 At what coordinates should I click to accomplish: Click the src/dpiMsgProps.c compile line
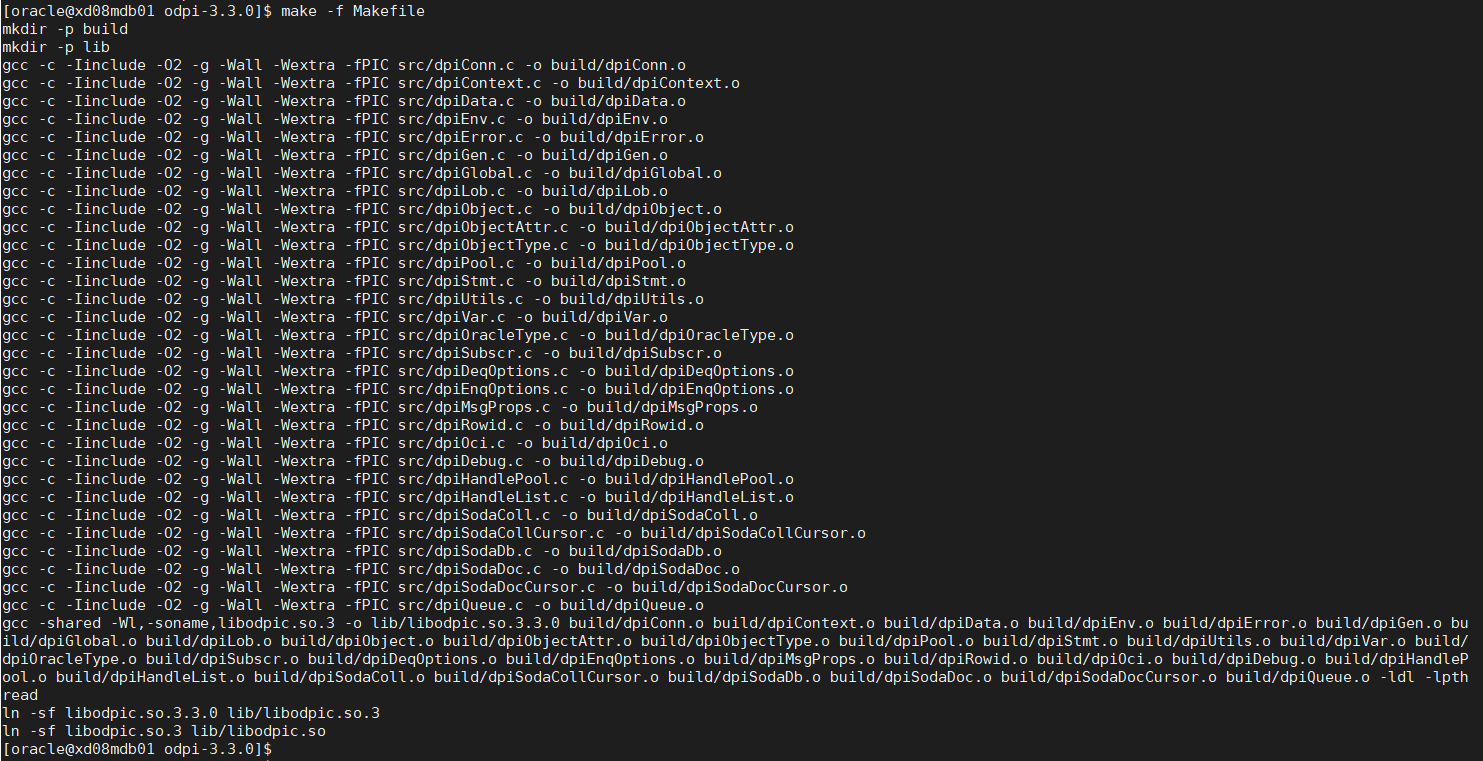[x=380, y=407]
